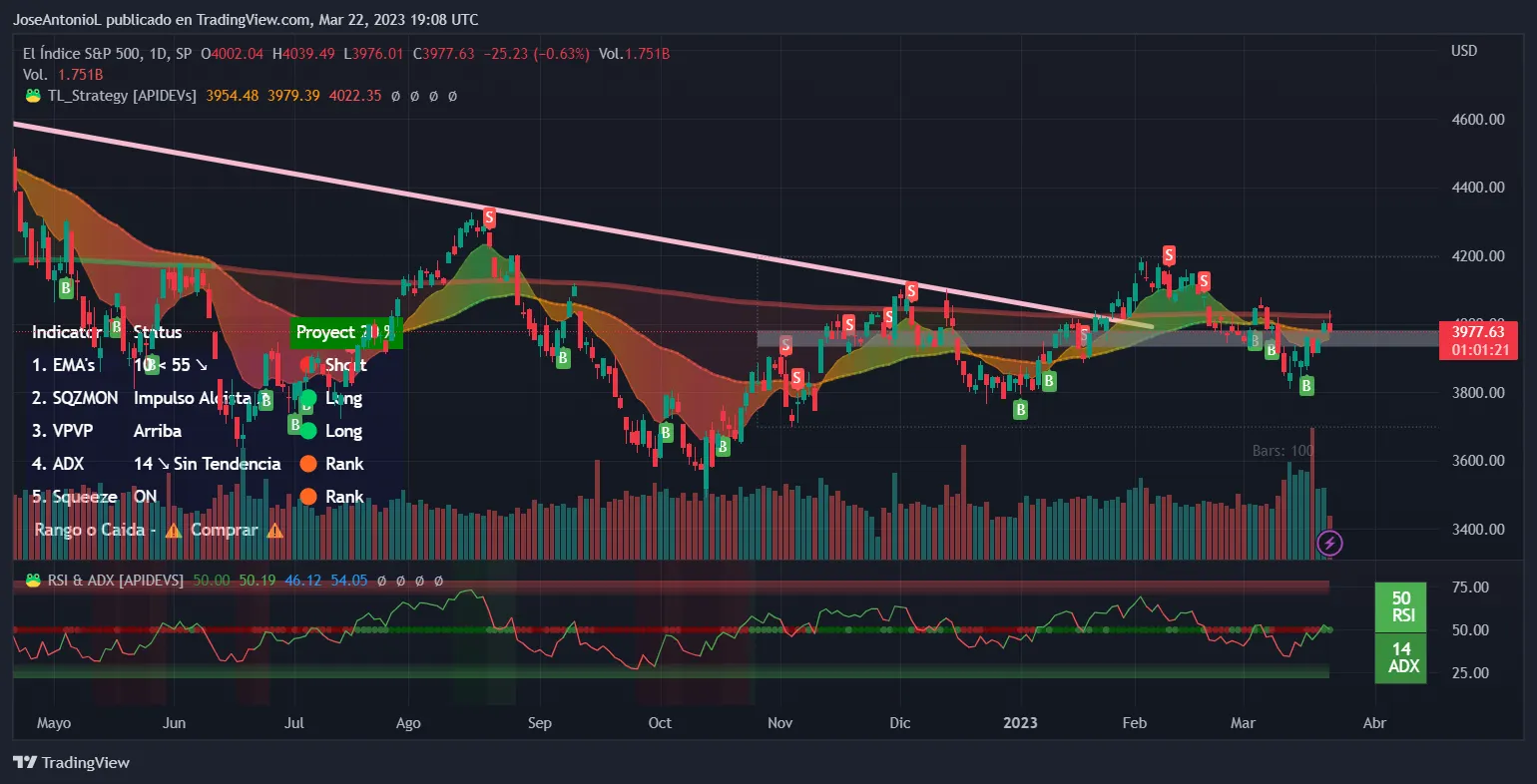Click the 3600.00 price axis label
Viewport: 1537px width, 784px height.
point(1478,461)
